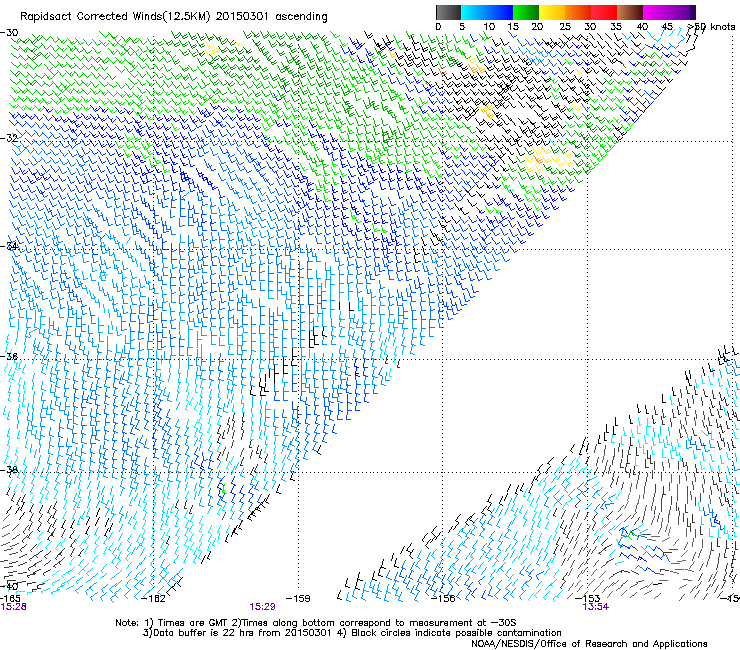Screen dimensions: 740x650
Task: Click the red 30–35 knots legend color
Action: [x=604, y=12]
